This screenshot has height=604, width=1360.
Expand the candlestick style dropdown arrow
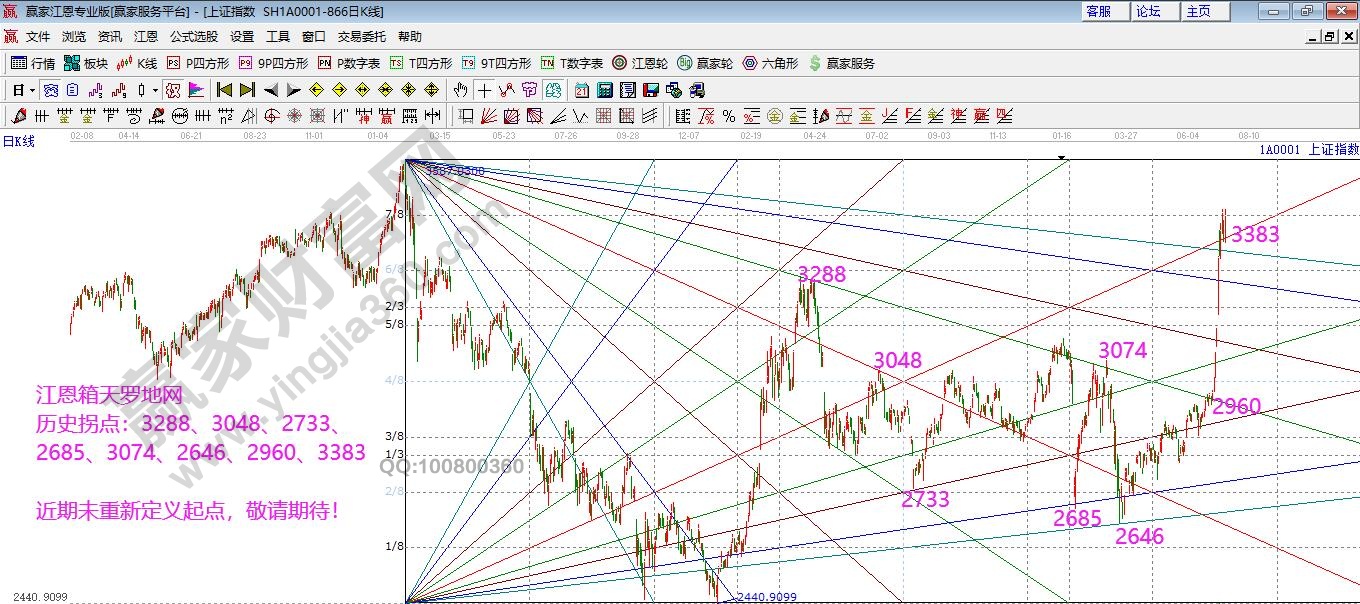pos(155,90)
